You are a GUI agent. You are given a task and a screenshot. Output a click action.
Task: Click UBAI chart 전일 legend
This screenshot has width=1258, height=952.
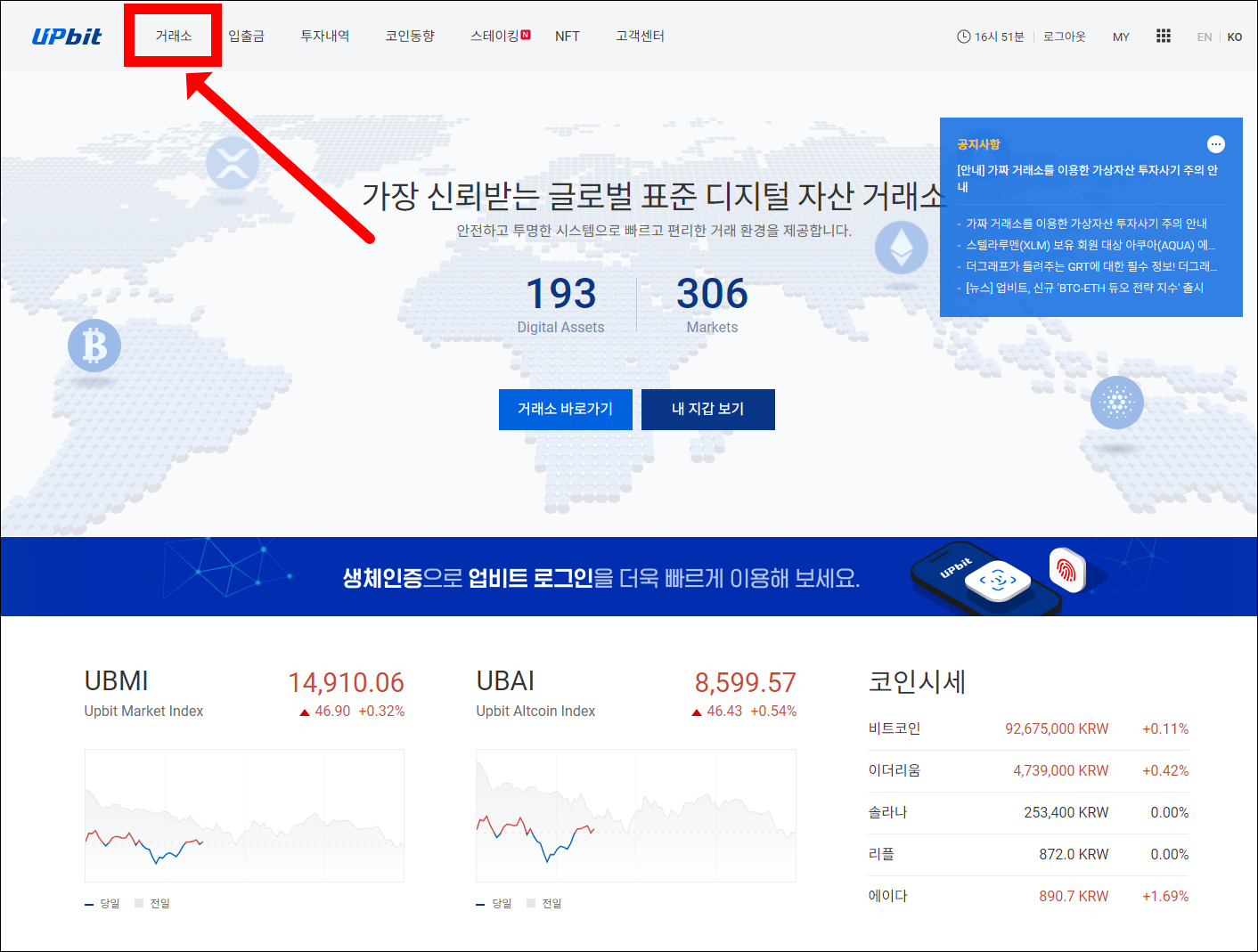(x=544, y=904)
